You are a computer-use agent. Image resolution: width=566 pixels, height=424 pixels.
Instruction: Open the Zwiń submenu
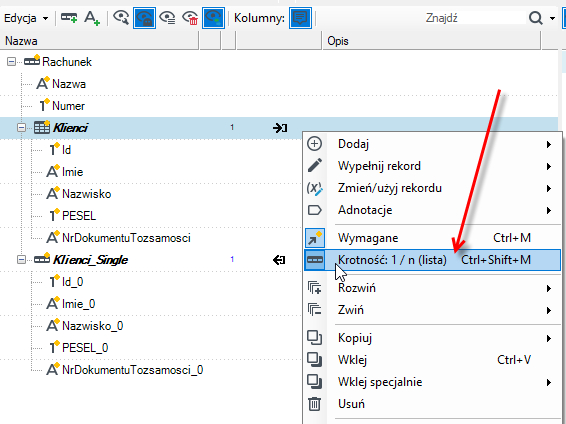(432, 310)
